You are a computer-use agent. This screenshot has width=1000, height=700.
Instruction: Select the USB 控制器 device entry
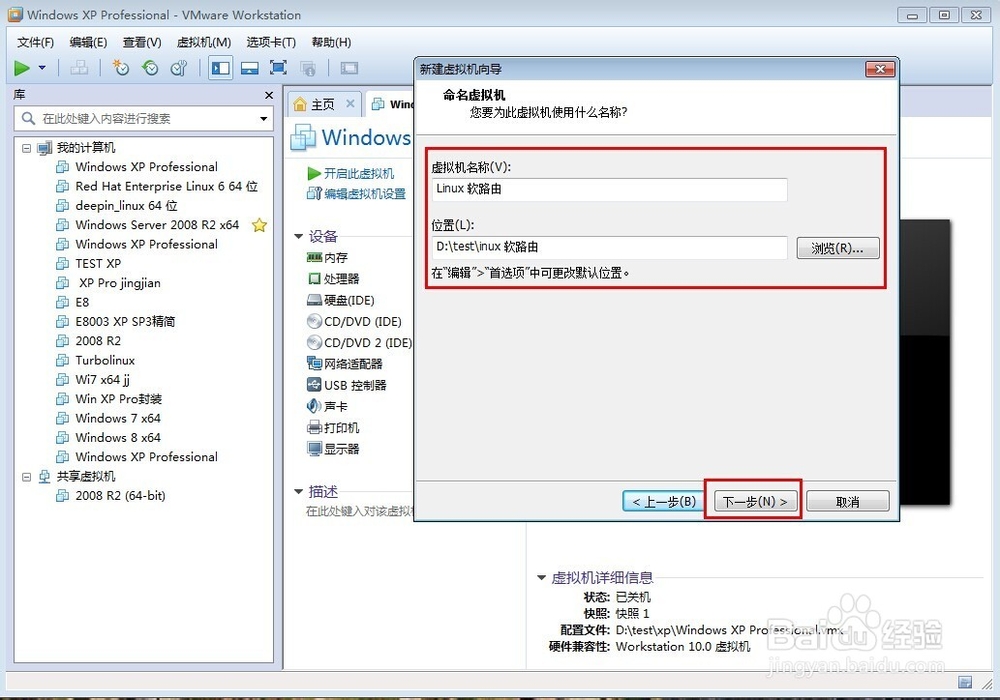(347, 385)
